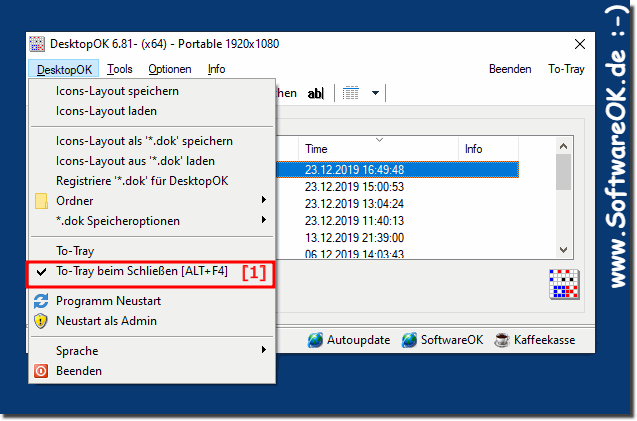This screenshot has width=637, height=421.
Task: Click the Kaffeekasse coffee cup icon
Action: 502,340
